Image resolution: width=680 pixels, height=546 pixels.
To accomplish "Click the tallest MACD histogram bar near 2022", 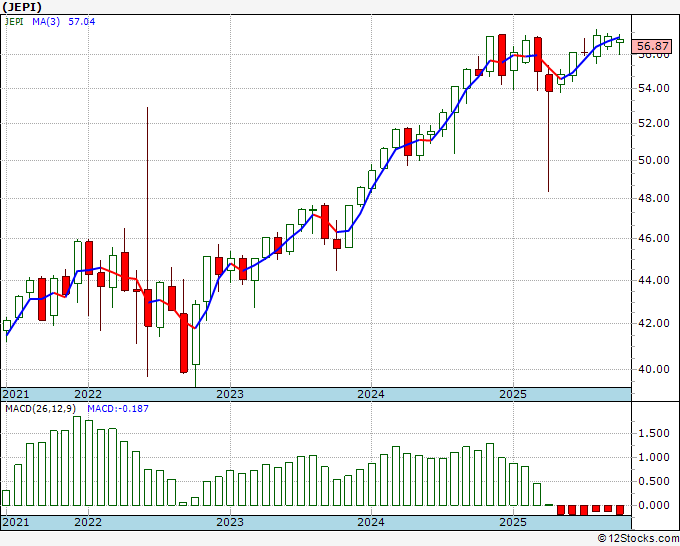I will [77, 461].
